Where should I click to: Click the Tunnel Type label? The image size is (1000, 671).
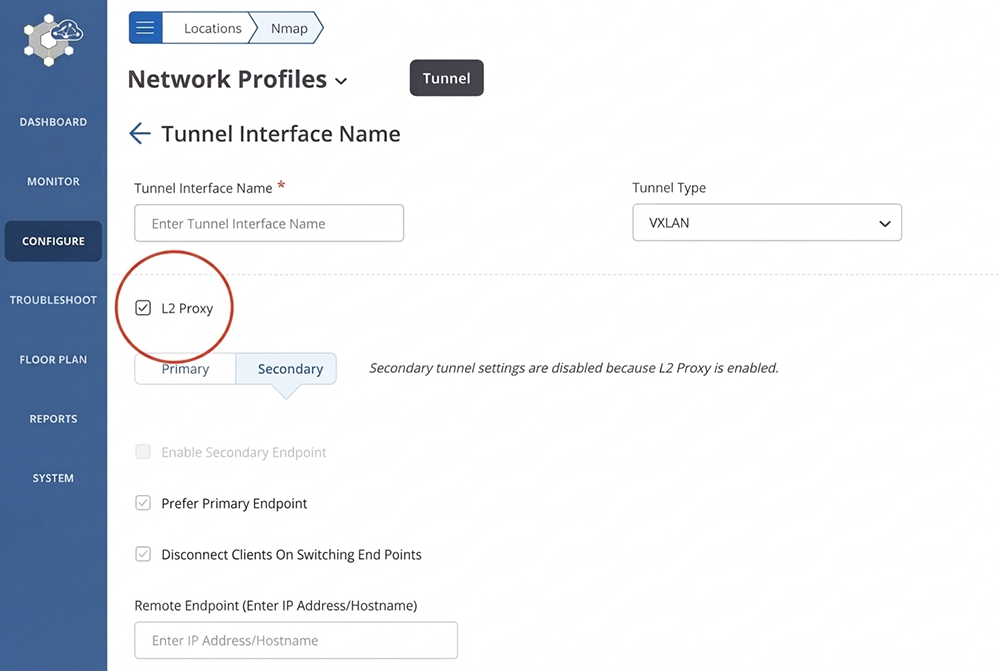[x=669, y=188]
